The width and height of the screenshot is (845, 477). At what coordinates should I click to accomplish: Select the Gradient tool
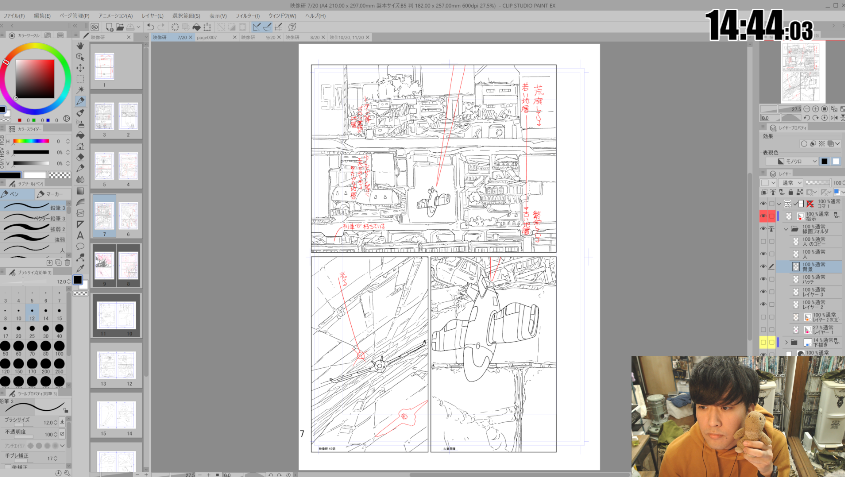(80, 191)
